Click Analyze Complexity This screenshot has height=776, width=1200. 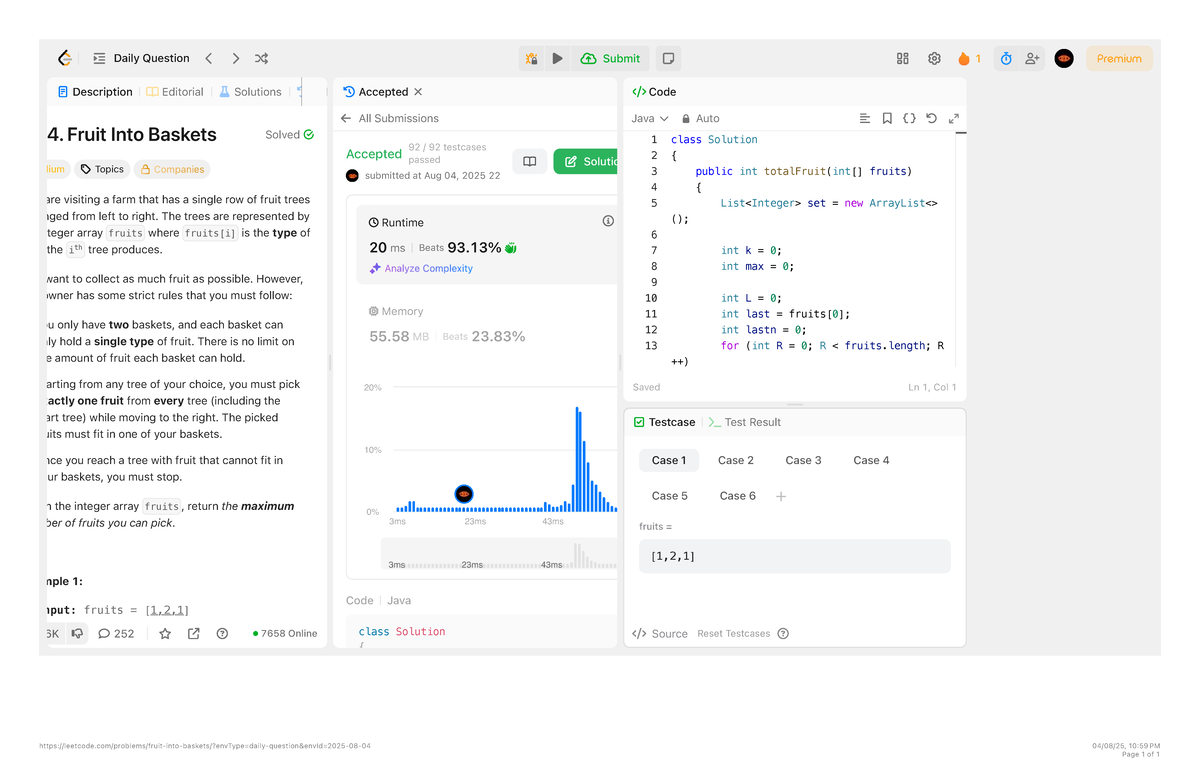[x=421, y=268]
